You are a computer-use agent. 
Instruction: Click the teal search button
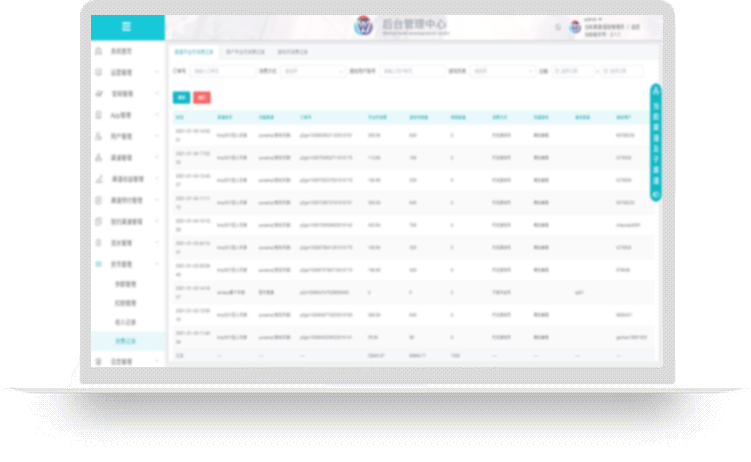pyautogui.click(x=181, y=97)
